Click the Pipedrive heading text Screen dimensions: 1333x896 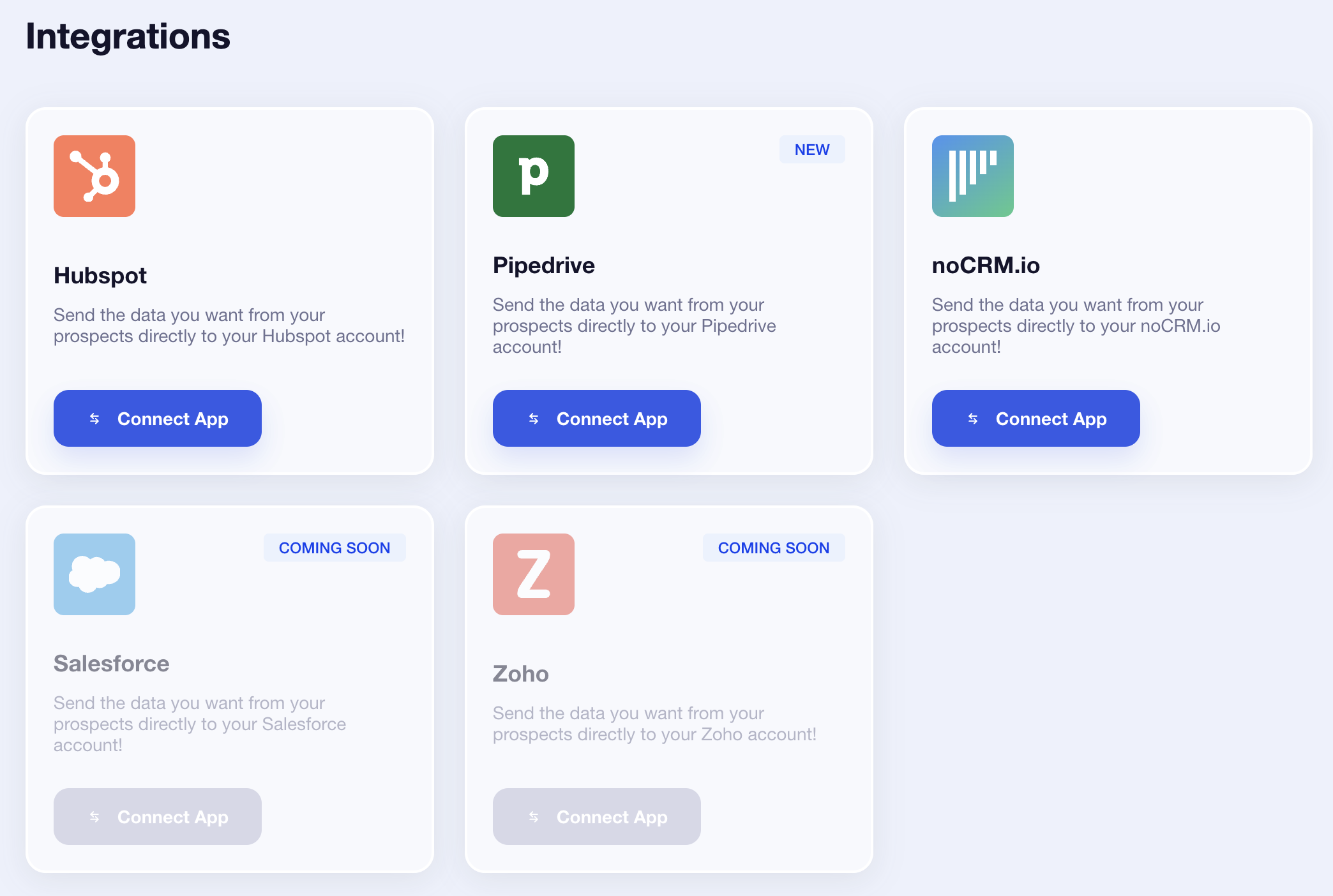tap(544, 265)
